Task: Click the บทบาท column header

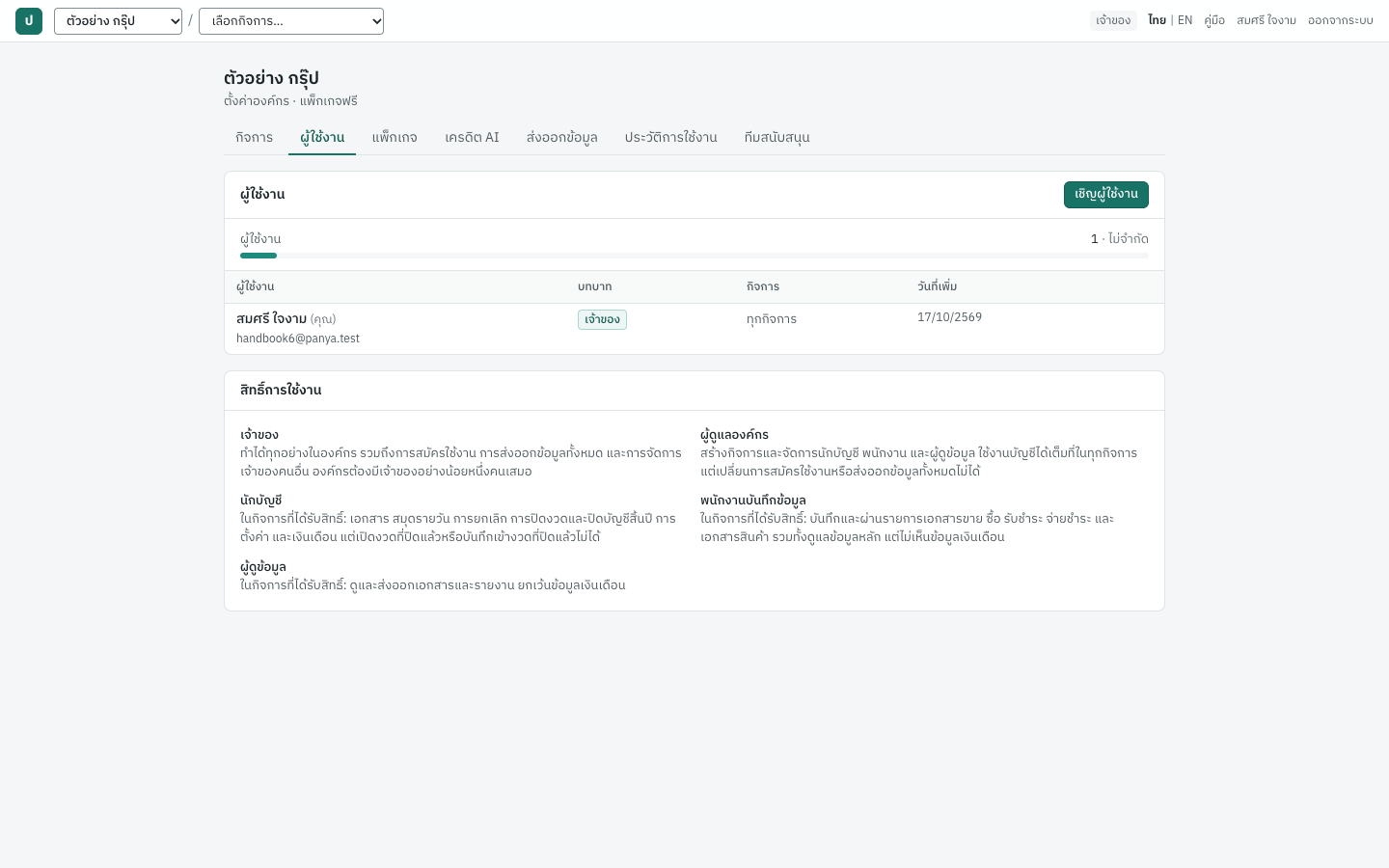Action: tap(595, 286)
